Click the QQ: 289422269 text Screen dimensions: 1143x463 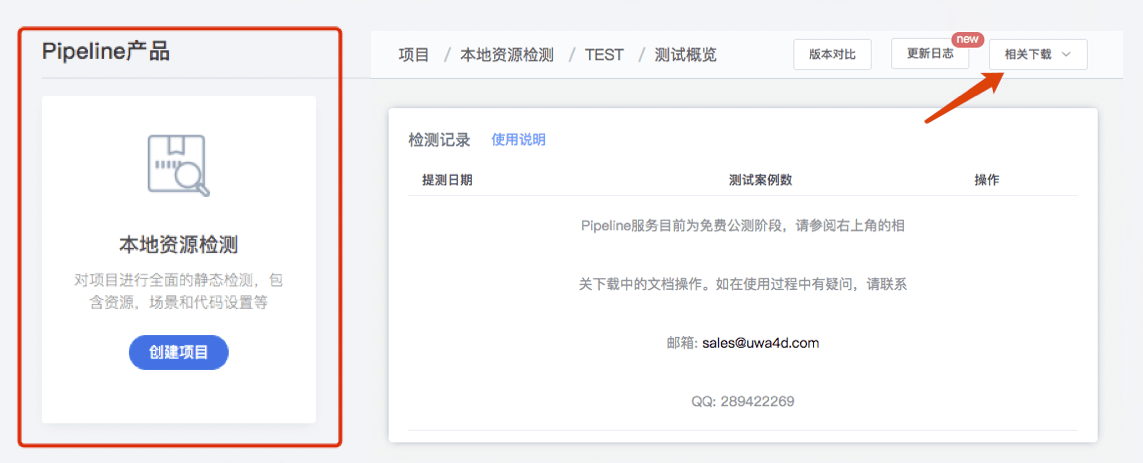click(x=743, y=401)
